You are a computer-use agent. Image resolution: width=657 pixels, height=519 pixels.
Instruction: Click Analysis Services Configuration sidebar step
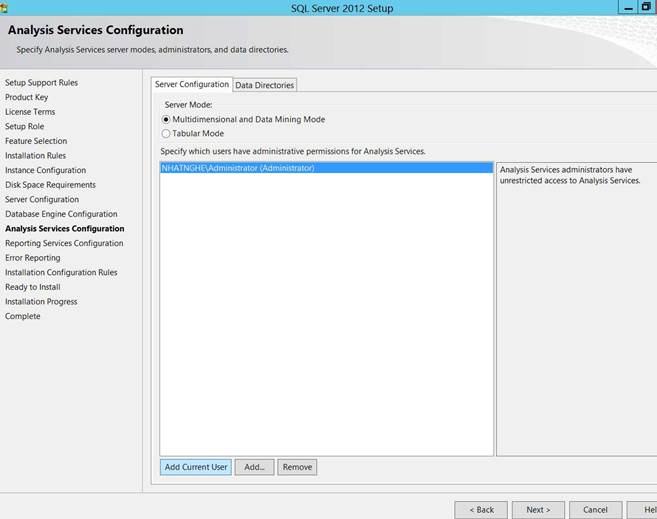[x=65, y=229]
